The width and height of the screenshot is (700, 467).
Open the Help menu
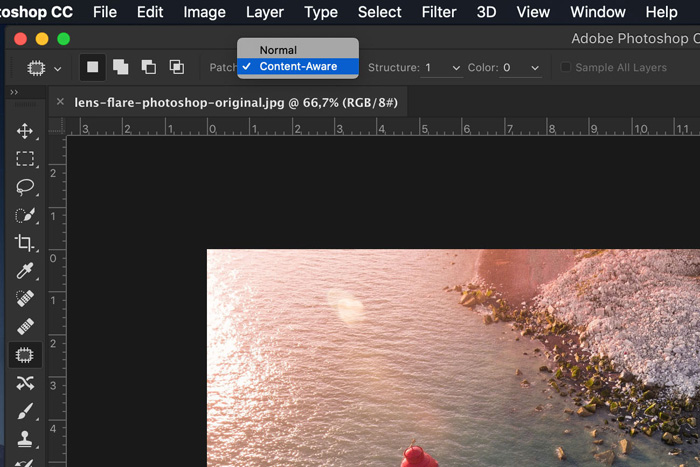coord(661,12)
